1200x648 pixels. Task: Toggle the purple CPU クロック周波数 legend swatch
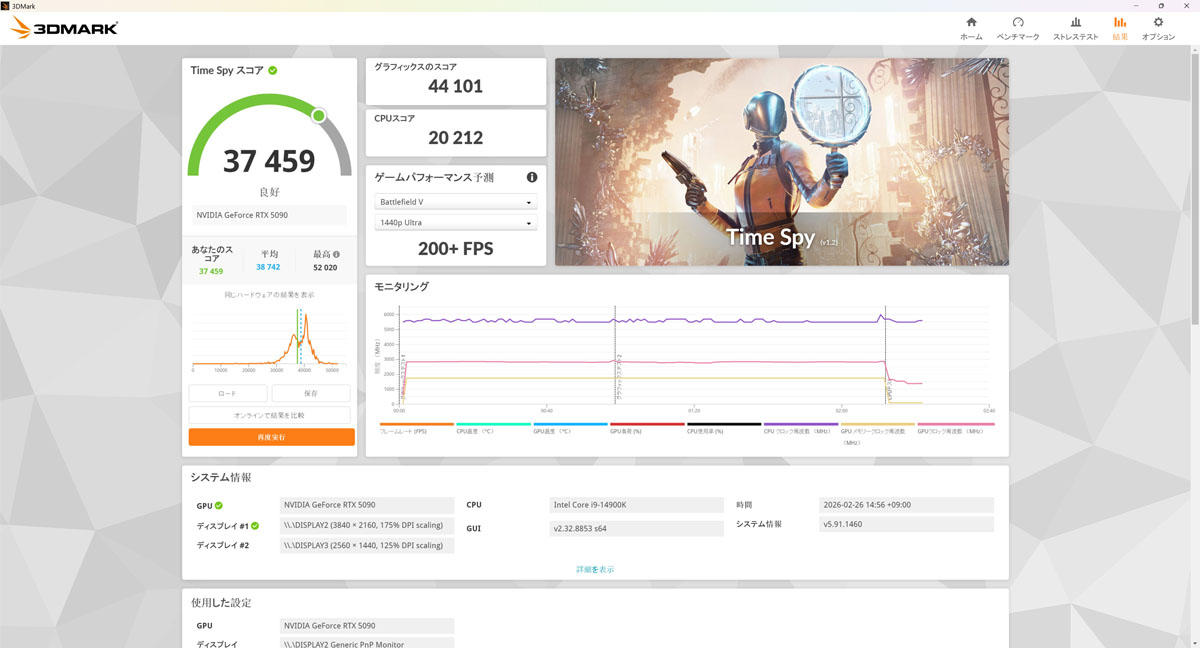(x=800, y=425)
